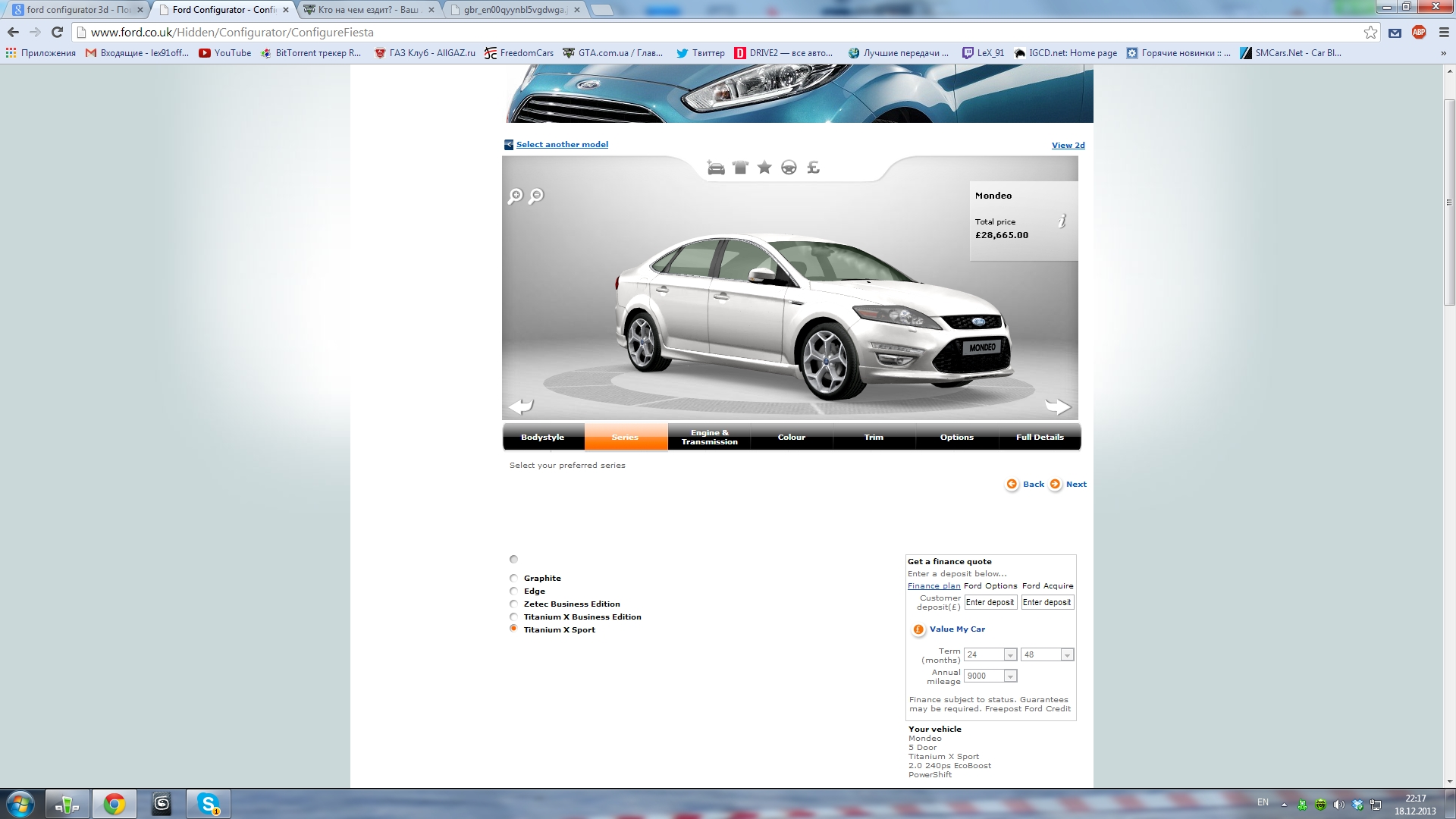Click the steering wheel interior icon

coord(789,168)
